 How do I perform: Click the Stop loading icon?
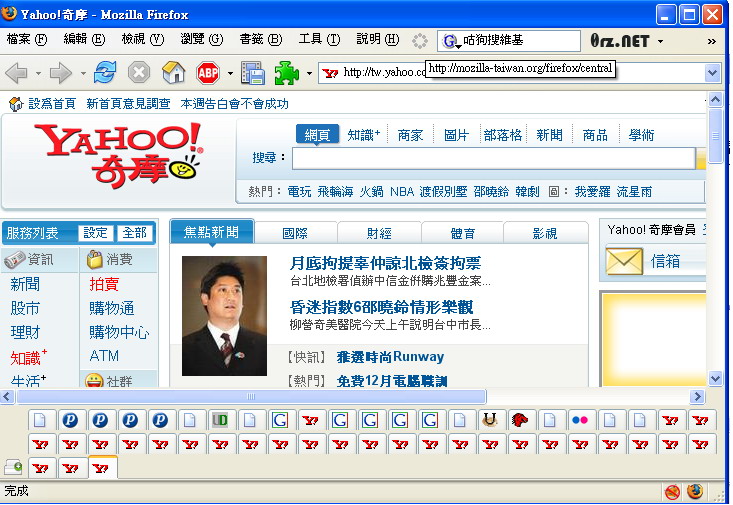point(138,72)
